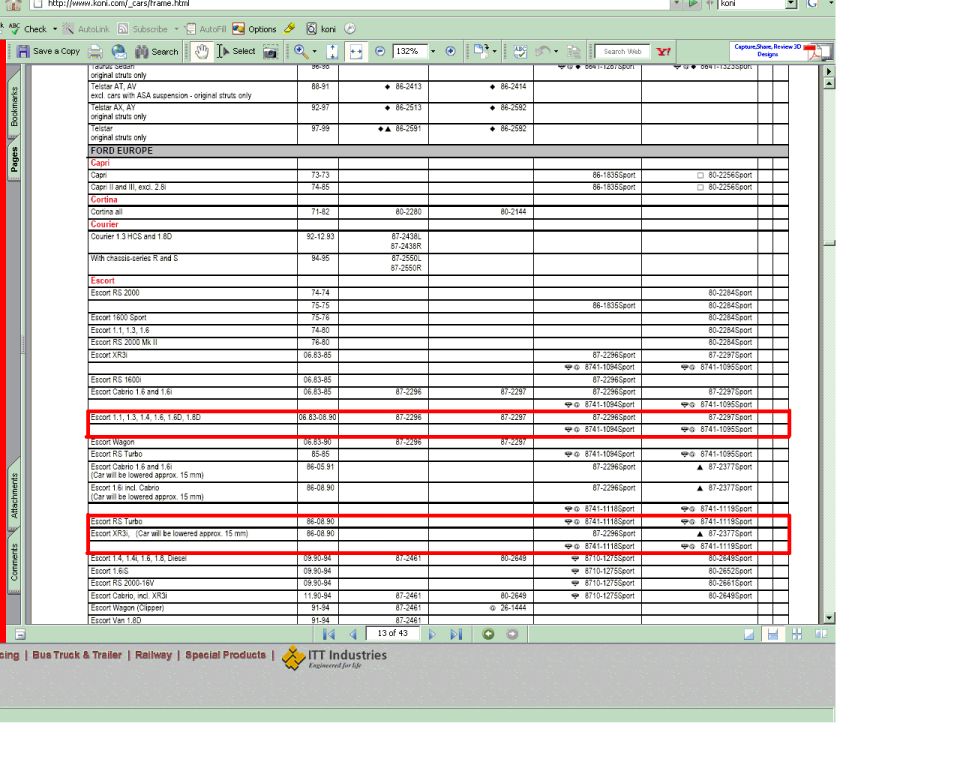Open the undo dropdown arrow

(556, 51)
